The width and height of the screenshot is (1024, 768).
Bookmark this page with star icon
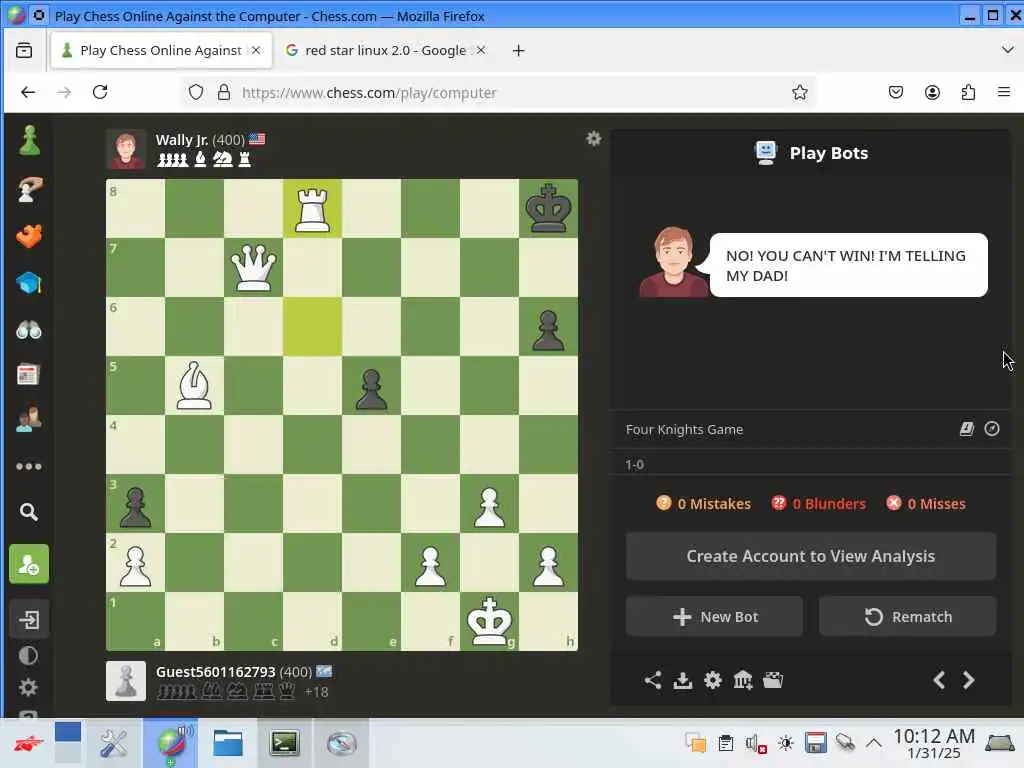pyautogui.click(x=799, y=92)
